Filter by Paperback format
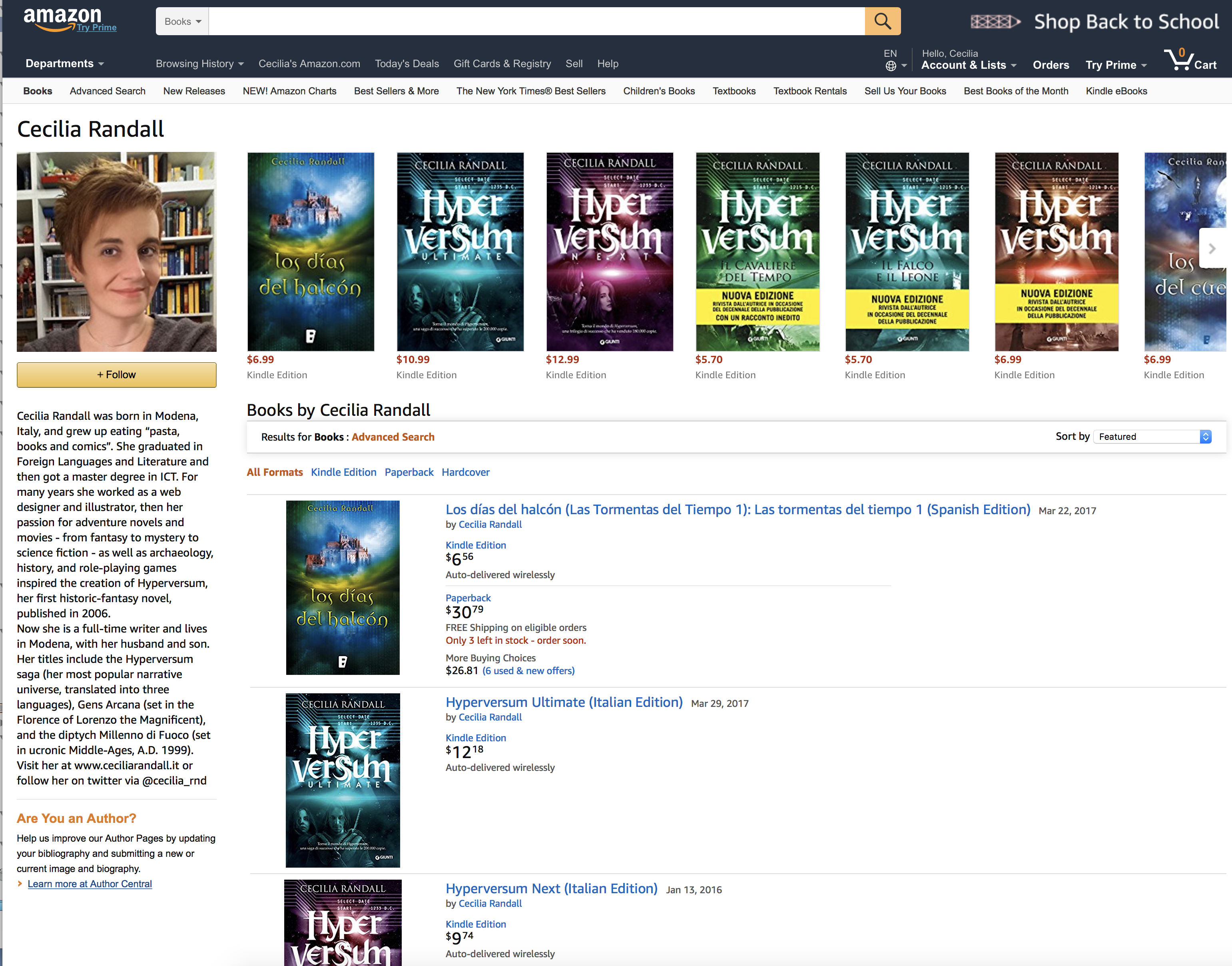1232x966 pixels. [x=409, y=472]
